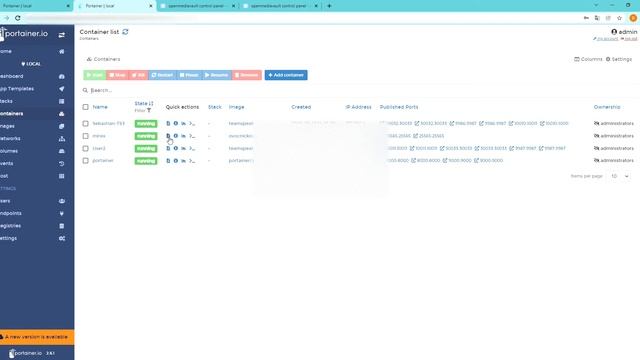This screenshot has width=640, height=360.
Task: Switch to first openmediavault control panel tab
Action: click(x=198, y=6)
